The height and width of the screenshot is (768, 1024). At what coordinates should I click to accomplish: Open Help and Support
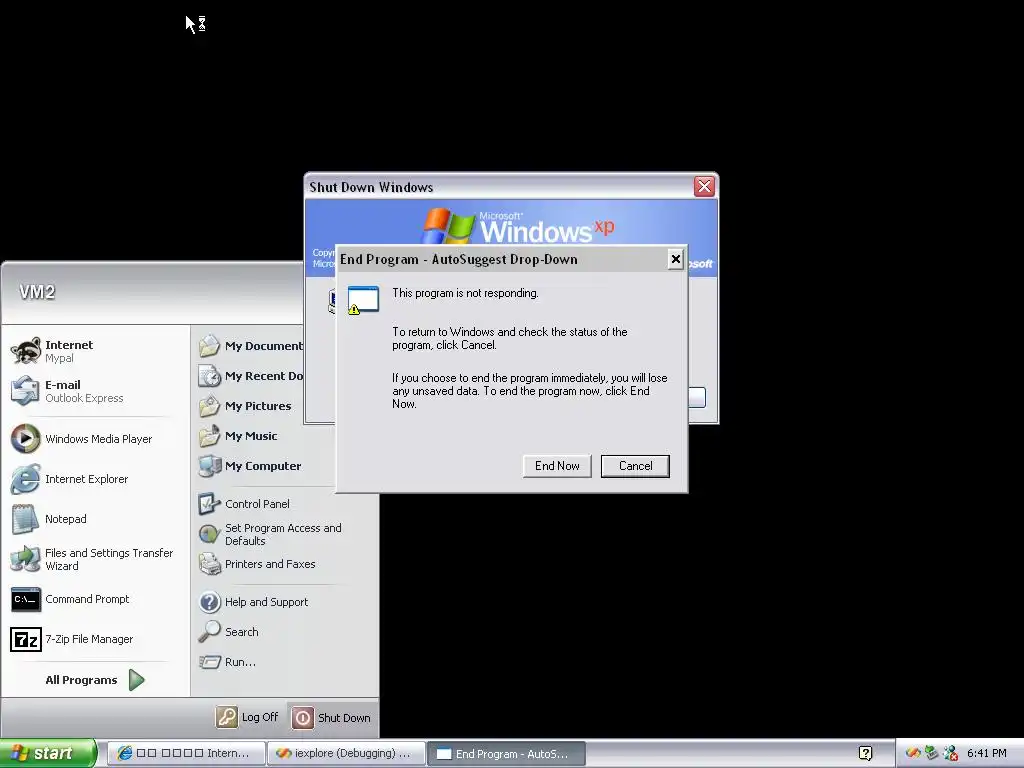pyautogui.click(x=285, y=601)
